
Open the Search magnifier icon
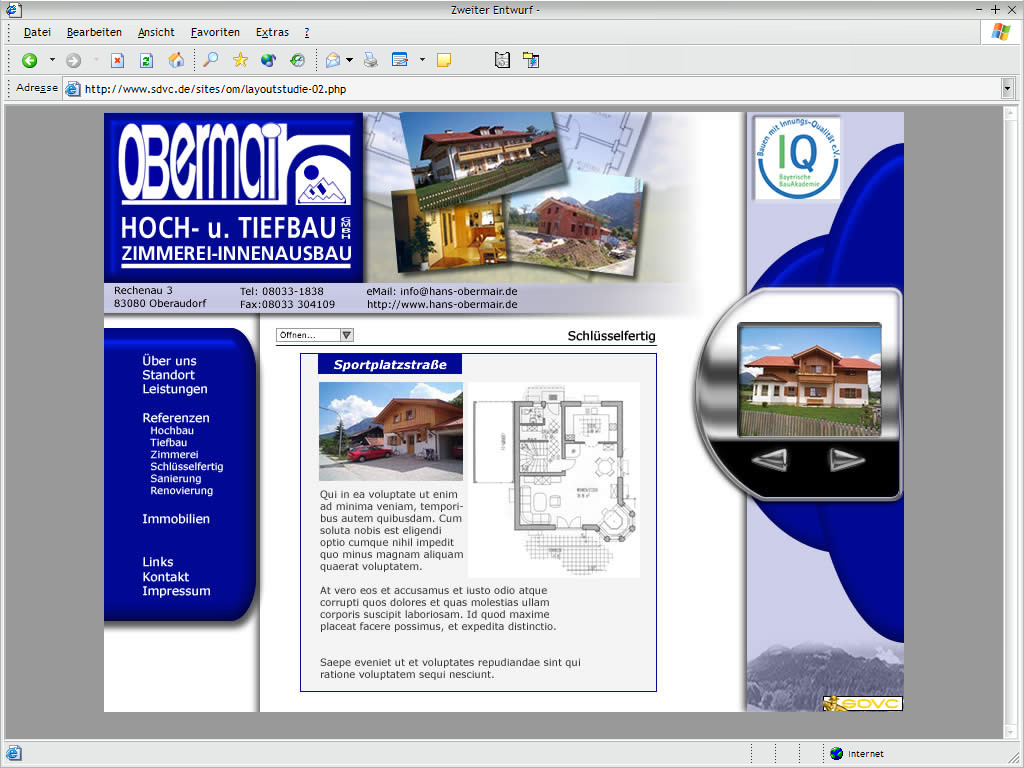tap(210, 61)
